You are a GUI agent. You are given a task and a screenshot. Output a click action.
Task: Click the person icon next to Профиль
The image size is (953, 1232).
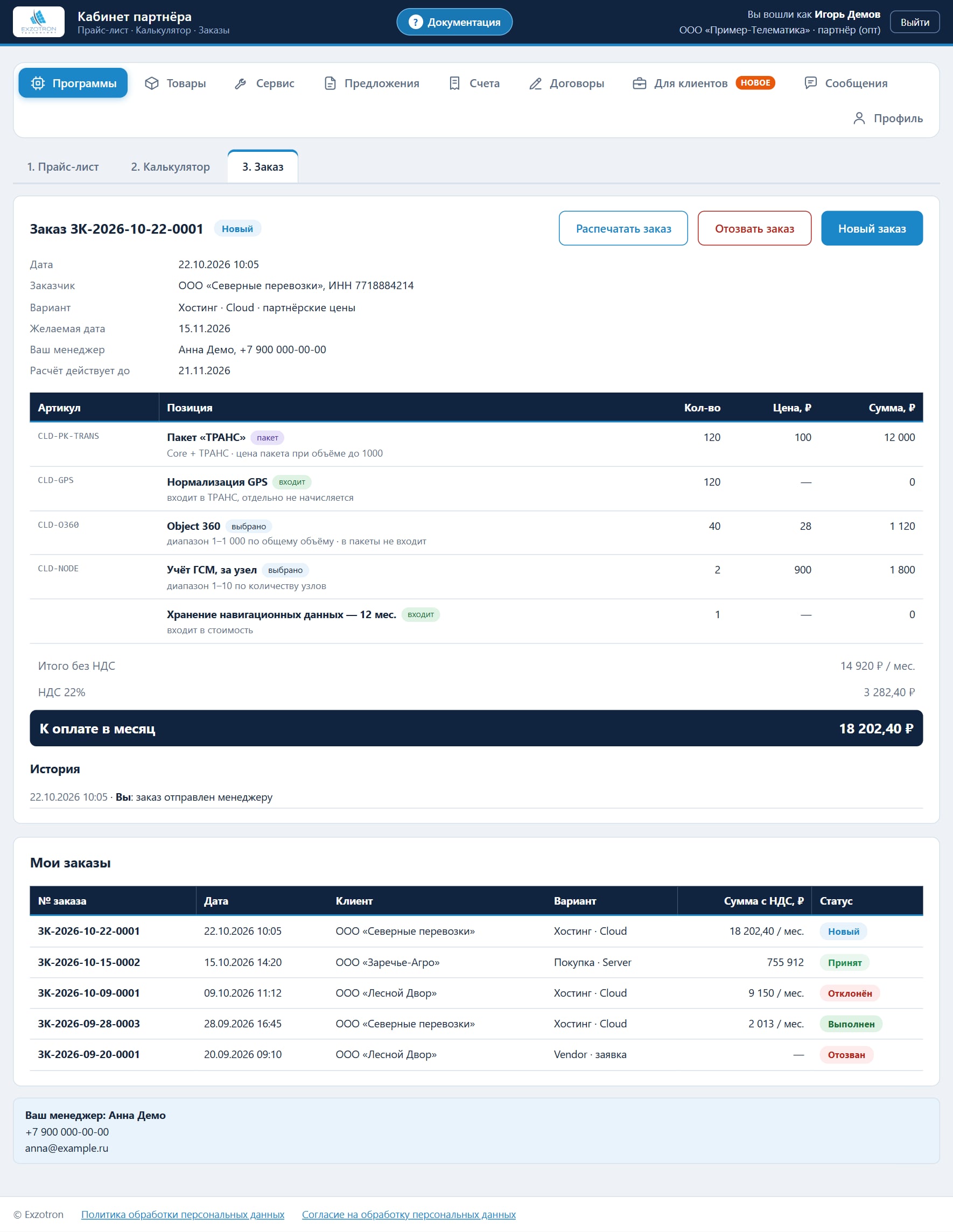859,118
